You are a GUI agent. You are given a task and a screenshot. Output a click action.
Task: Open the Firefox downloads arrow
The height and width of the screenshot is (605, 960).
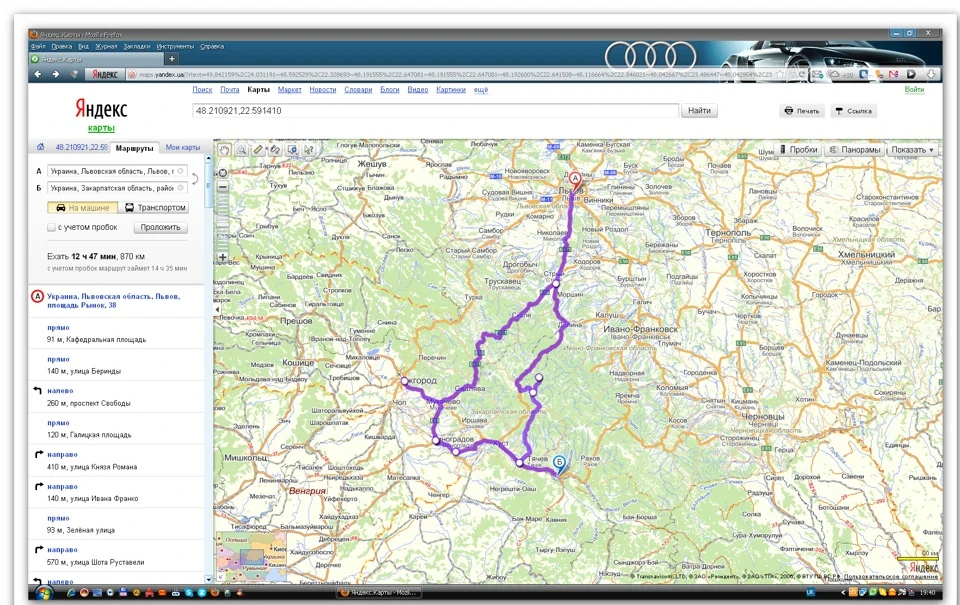tap(931, 74)
